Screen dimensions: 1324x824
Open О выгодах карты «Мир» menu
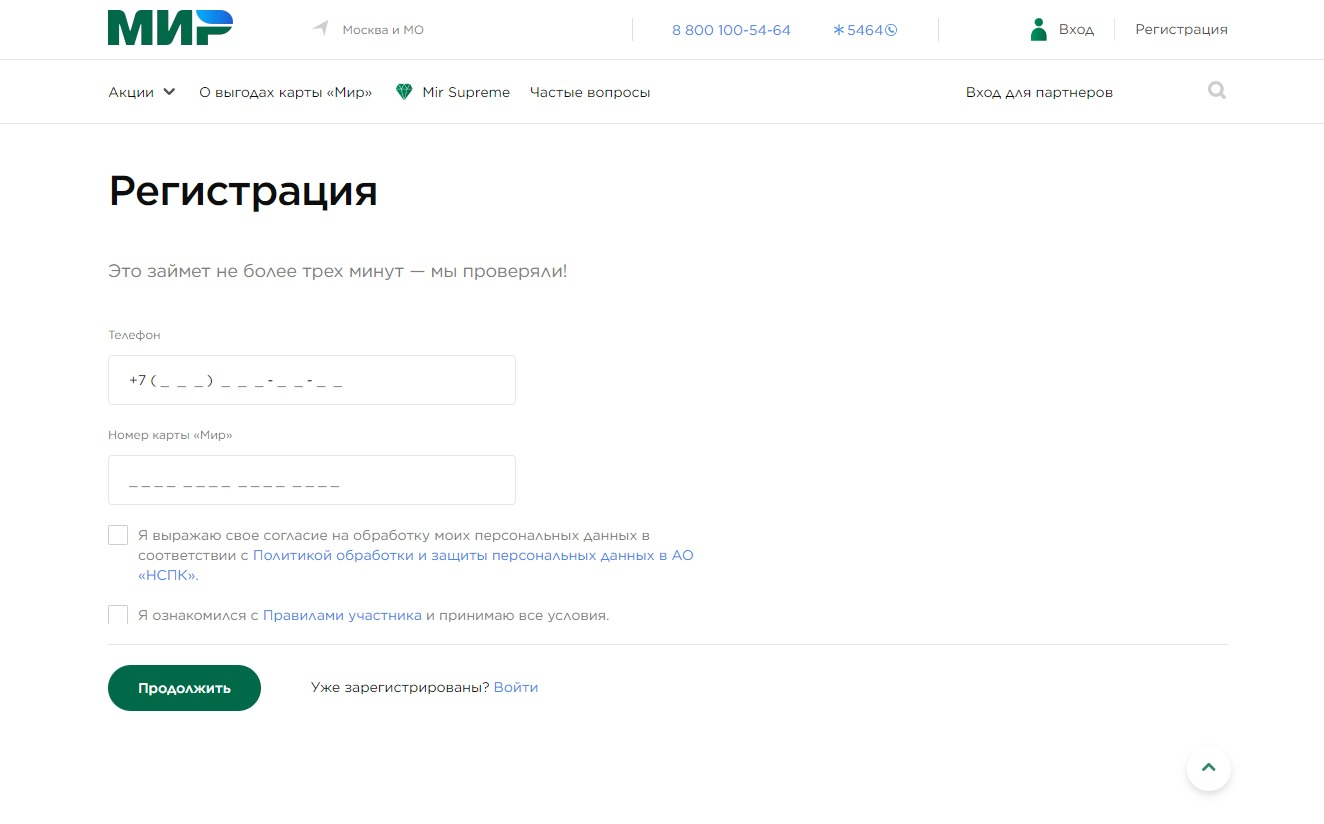point(286,92)
